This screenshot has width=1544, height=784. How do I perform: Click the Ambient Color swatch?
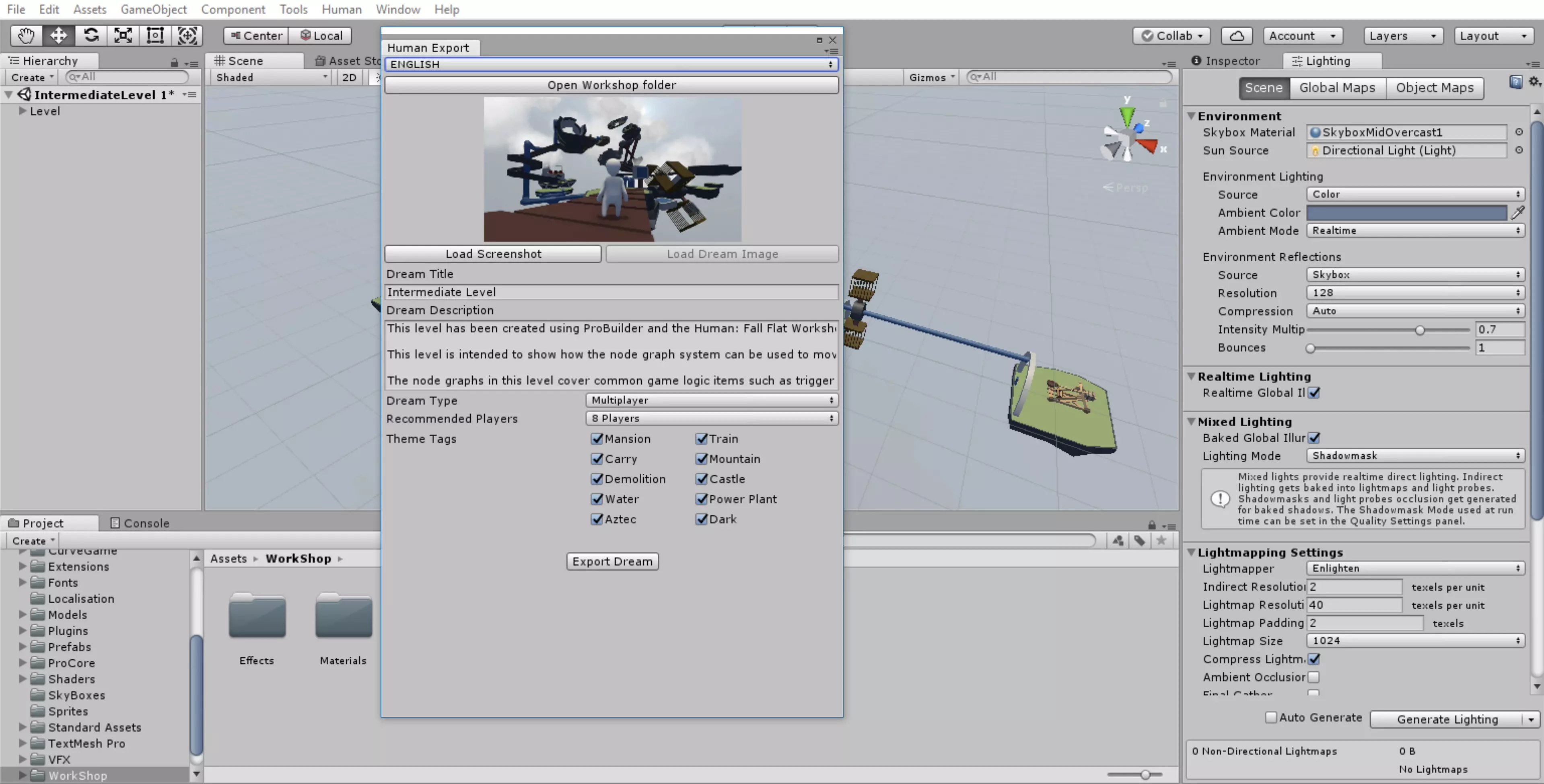[1406, 213]
